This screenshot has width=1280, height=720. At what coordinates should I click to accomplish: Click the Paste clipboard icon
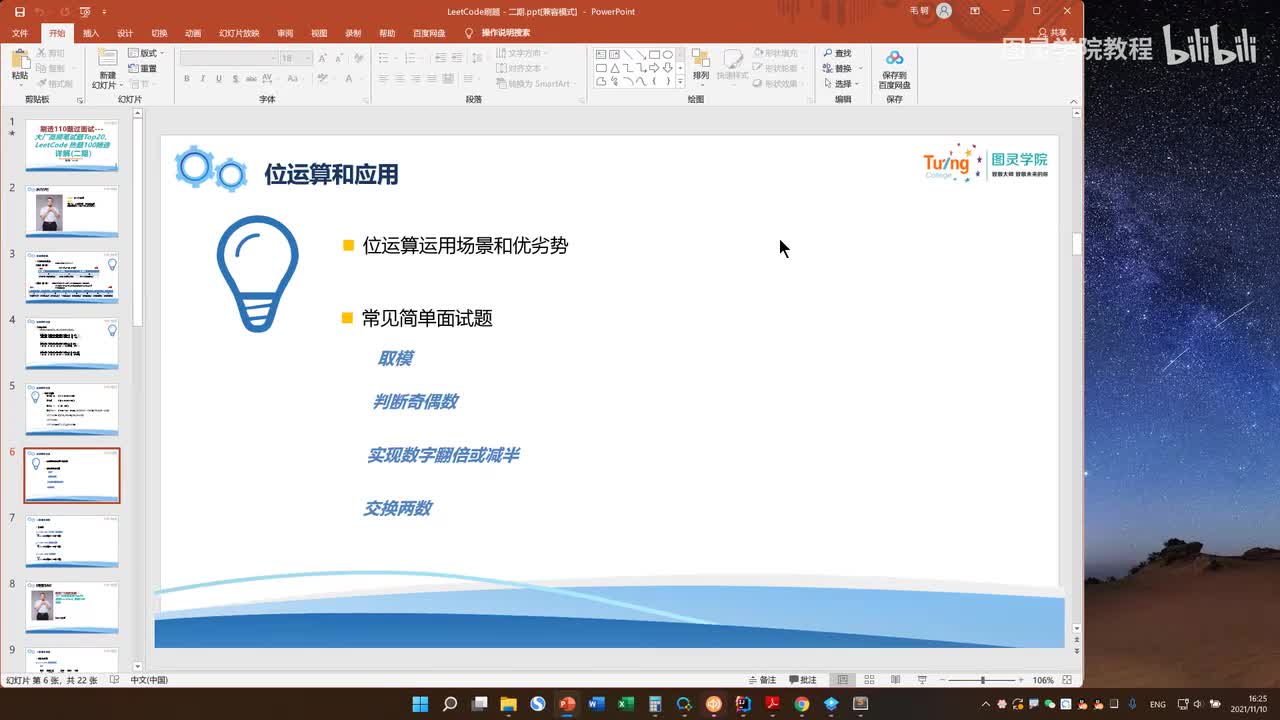(x=20, y=61)
